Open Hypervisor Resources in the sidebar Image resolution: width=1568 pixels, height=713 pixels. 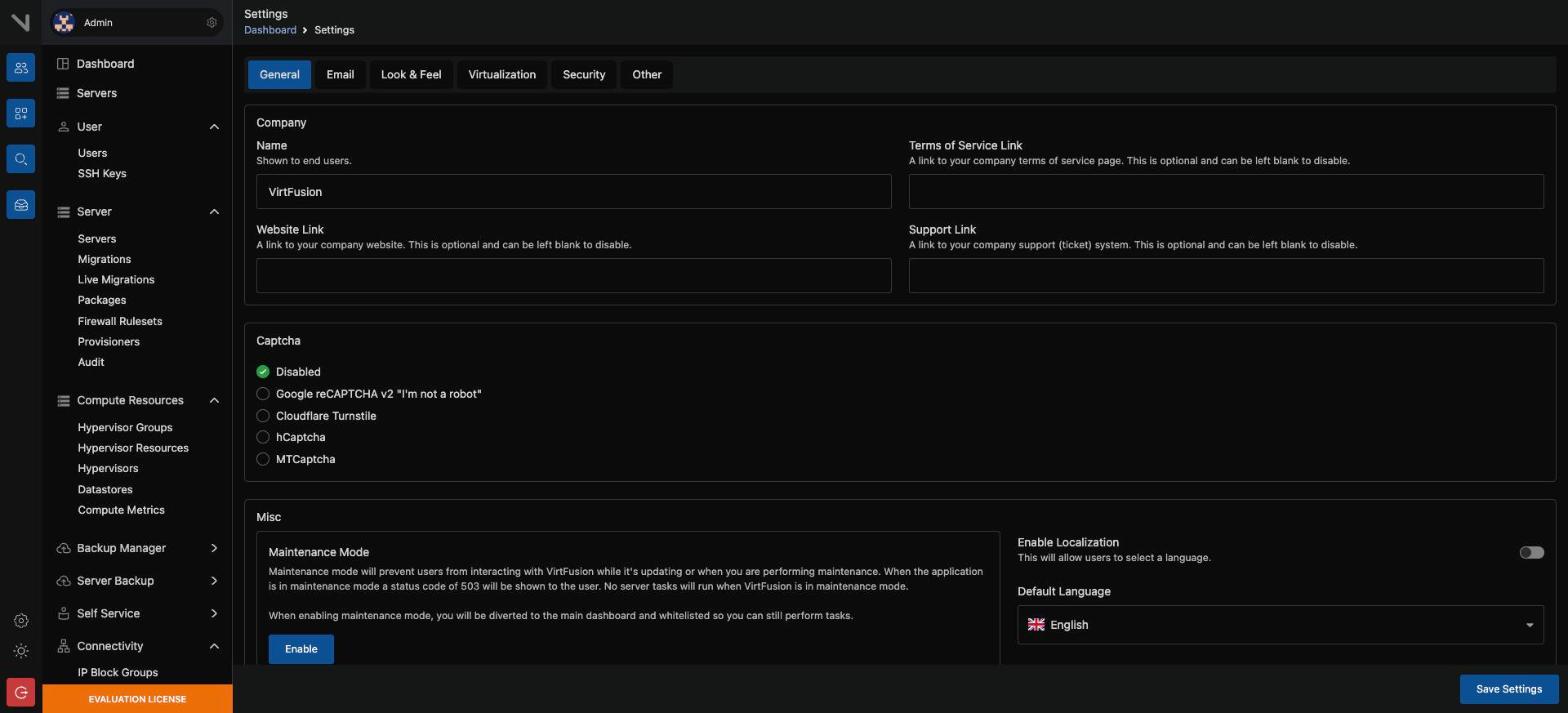[x=133, y=448]
